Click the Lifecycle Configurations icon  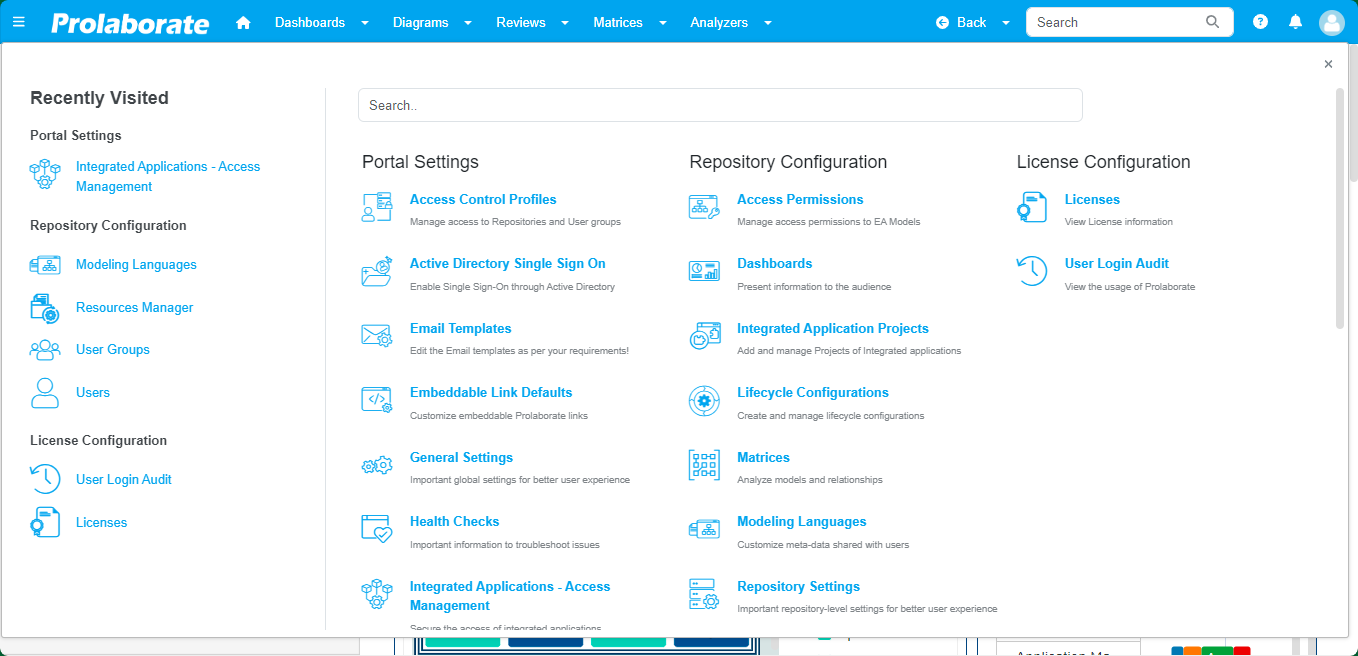[x=704, y=401]
